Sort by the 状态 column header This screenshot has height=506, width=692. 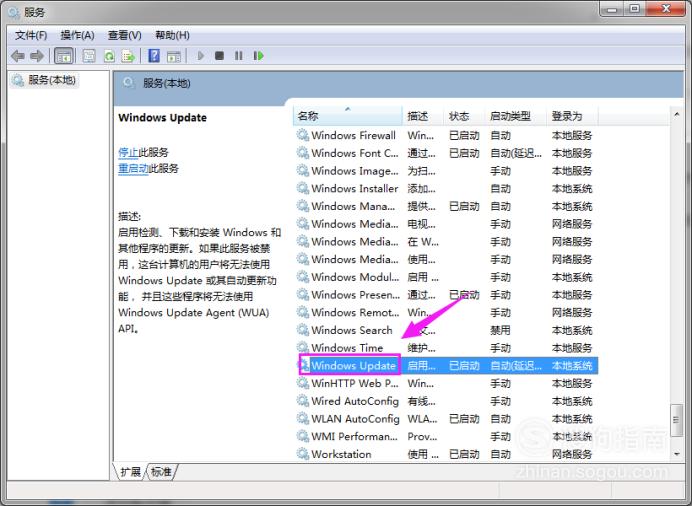click(463, 116)
